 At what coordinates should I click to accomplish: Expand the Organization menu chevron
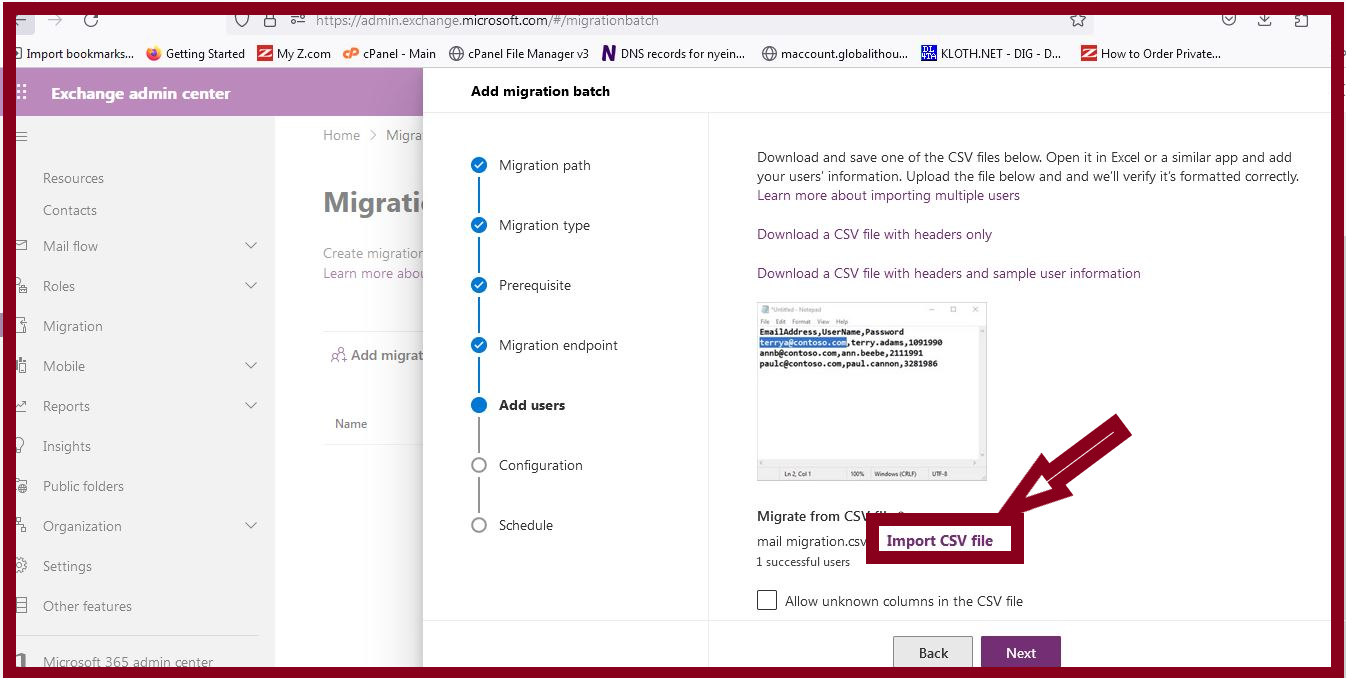tap(251, 526)
